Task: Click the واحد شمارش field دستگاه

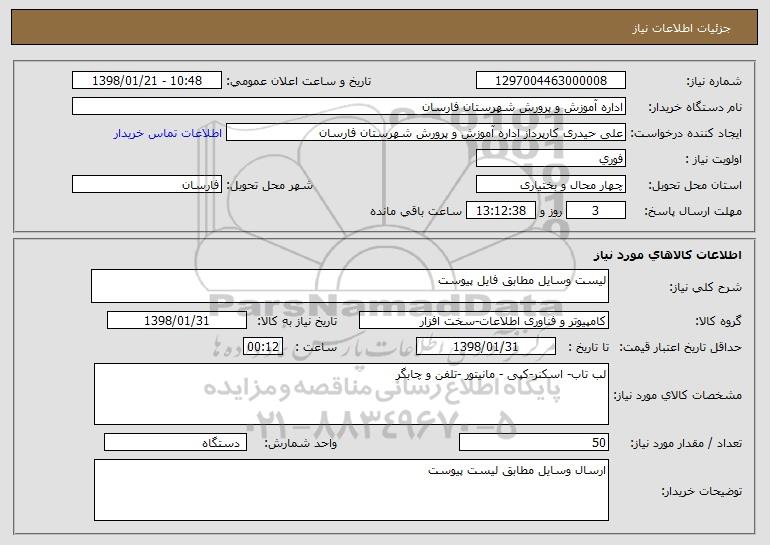Action: coord(175,442)
